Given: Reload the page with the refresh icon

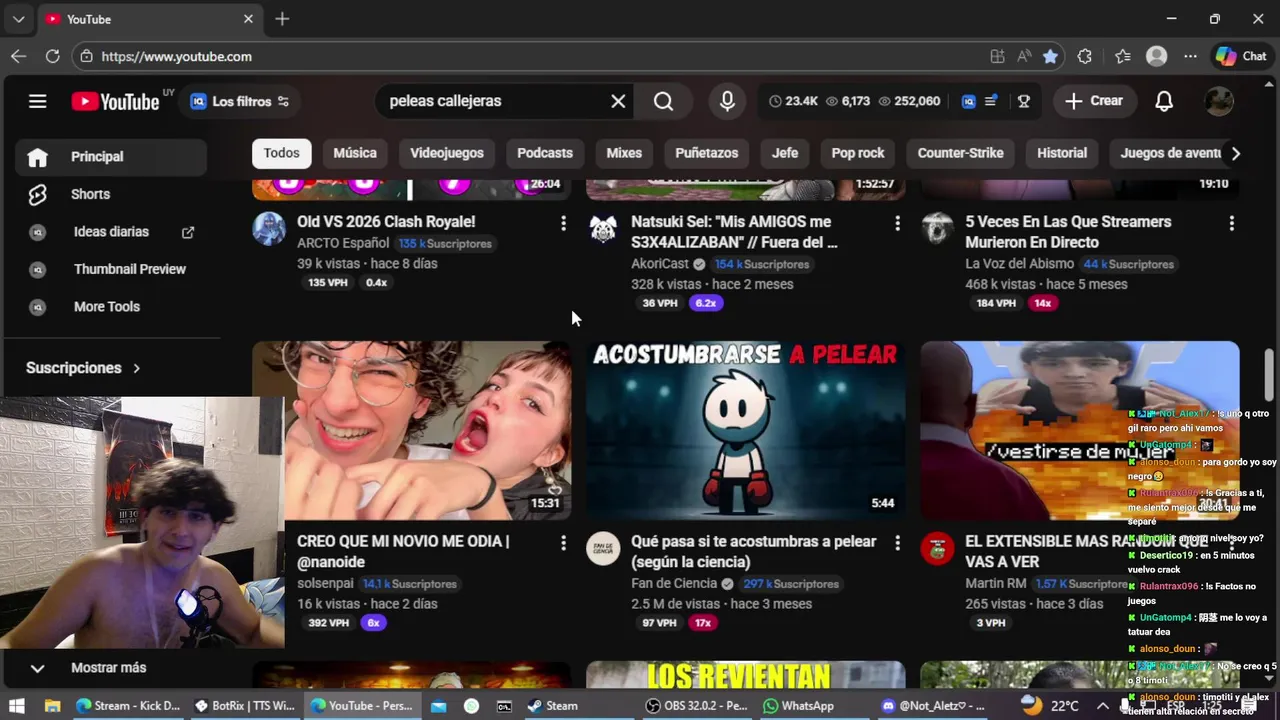Looking at the screenshot, I should 52,57.
